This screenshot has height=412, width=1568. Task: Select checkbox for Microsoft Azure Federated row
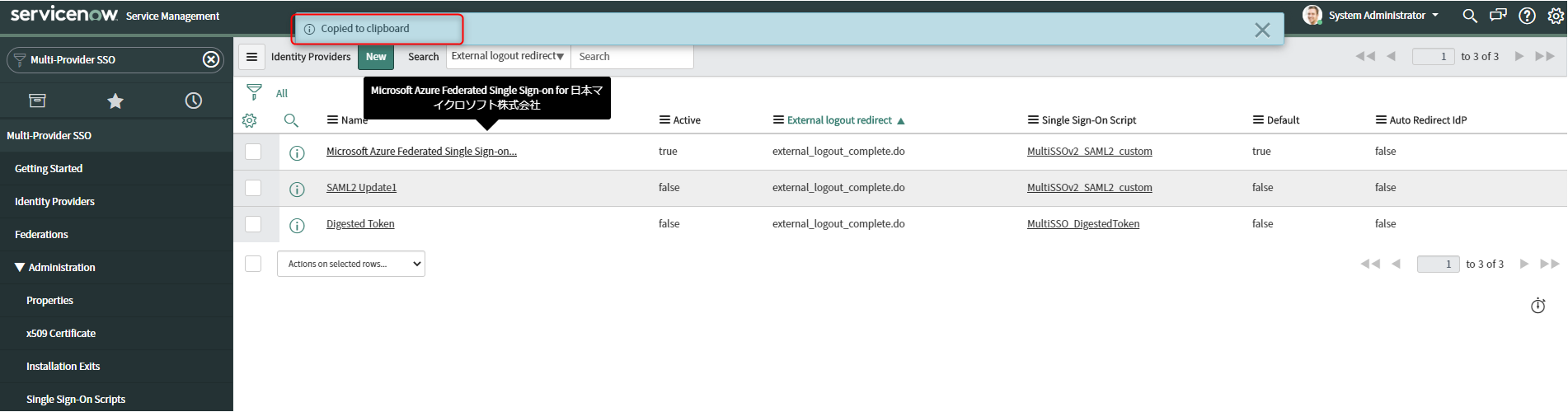253,152
